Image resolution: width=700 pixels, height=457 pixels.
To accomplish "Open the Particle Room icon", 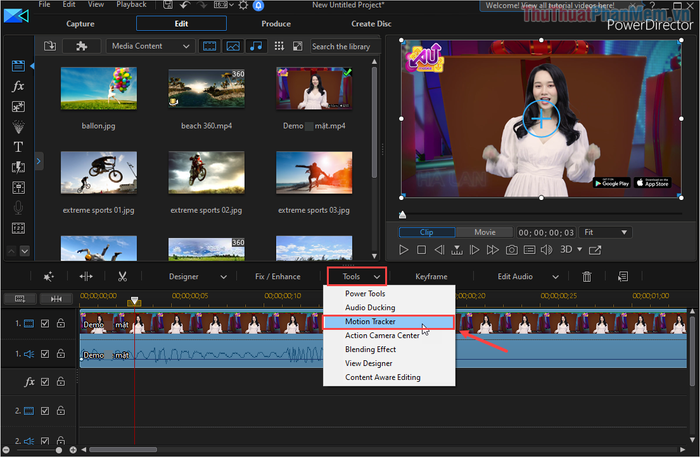I will click(x=18, y=127).
